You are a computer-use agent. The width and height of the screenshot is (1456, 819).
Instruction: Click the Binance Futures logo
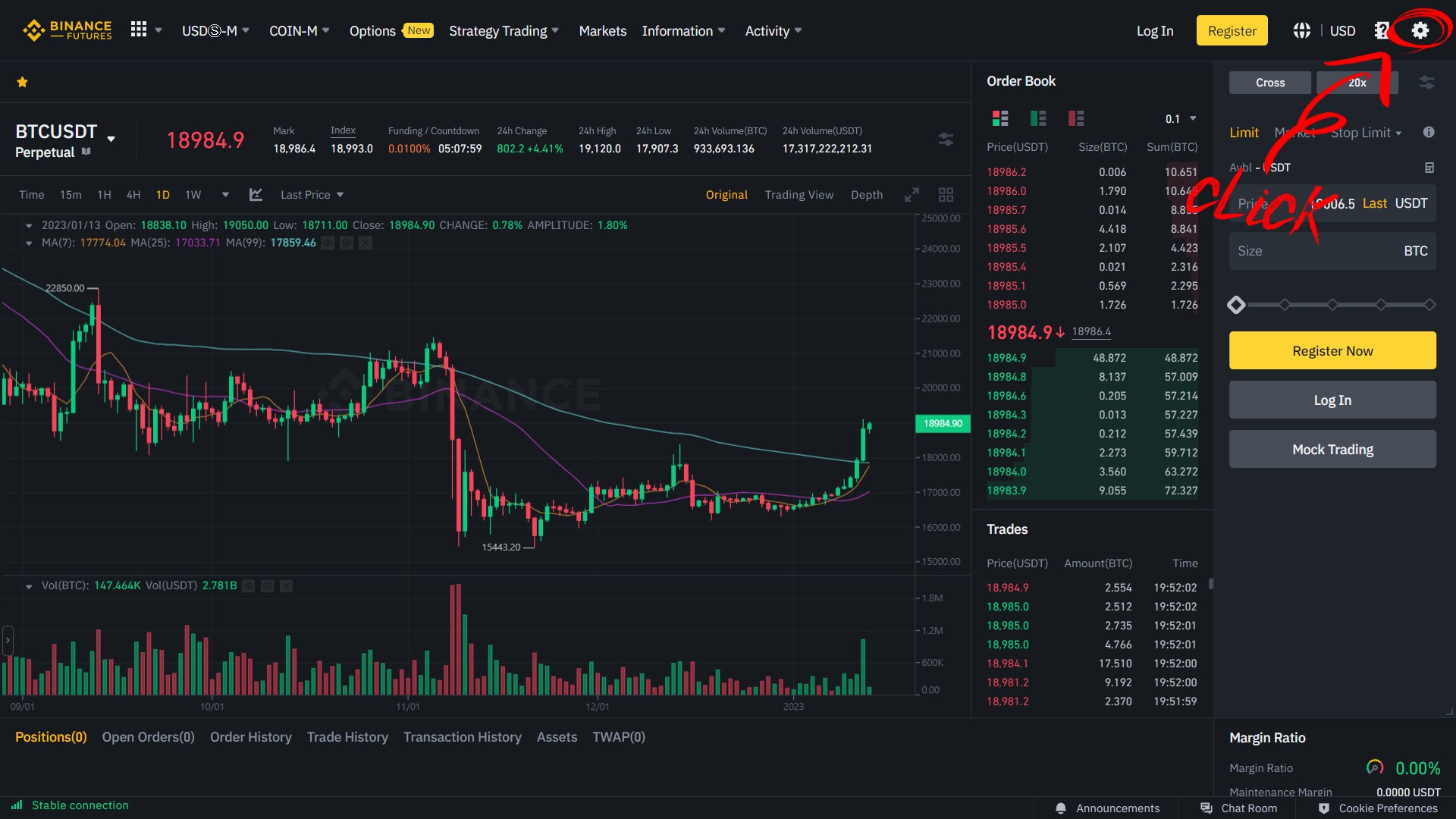pos(67,30)
